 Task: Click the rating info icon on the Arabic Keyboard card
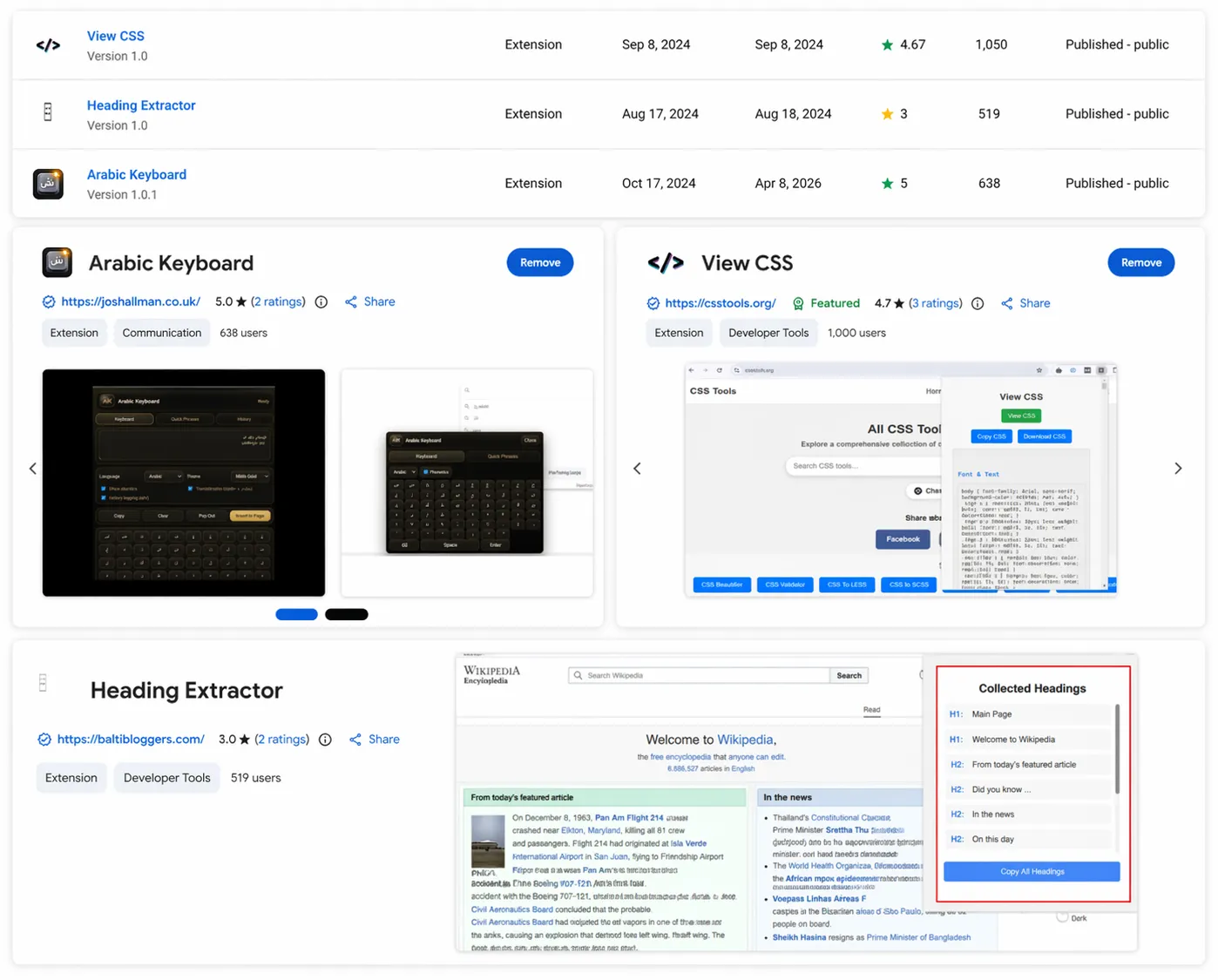coord(321,302)
